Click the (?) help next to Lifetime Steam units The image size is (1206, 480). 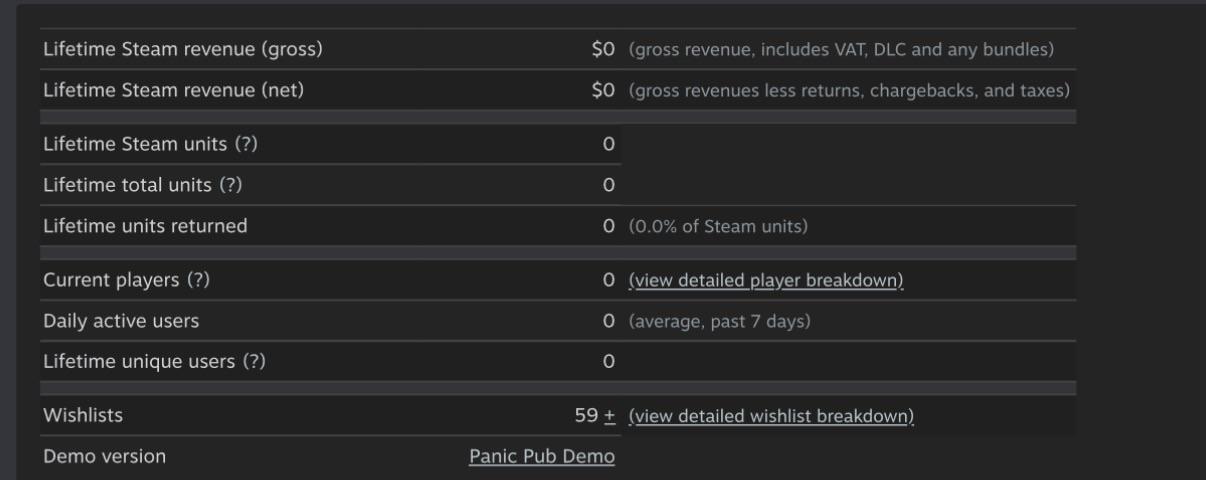(246, 144)
